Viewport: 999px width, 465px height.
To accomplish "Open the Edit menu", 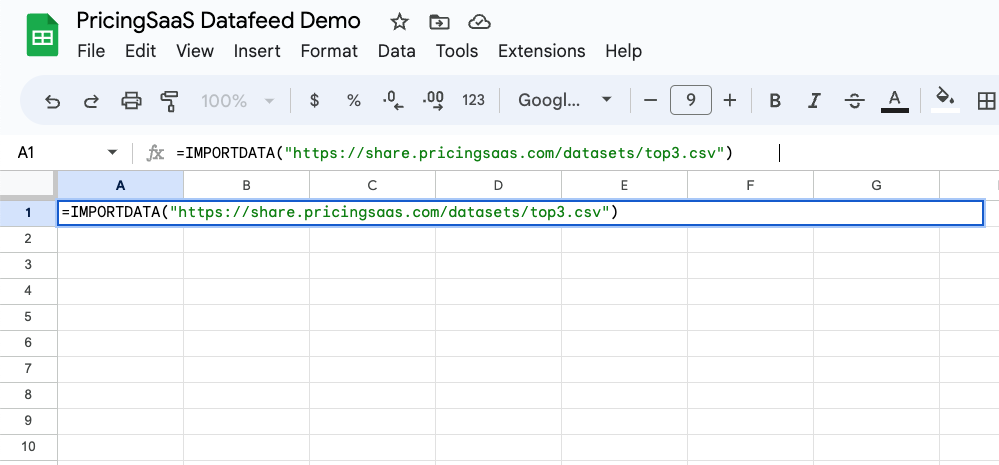I will point(141,51).
